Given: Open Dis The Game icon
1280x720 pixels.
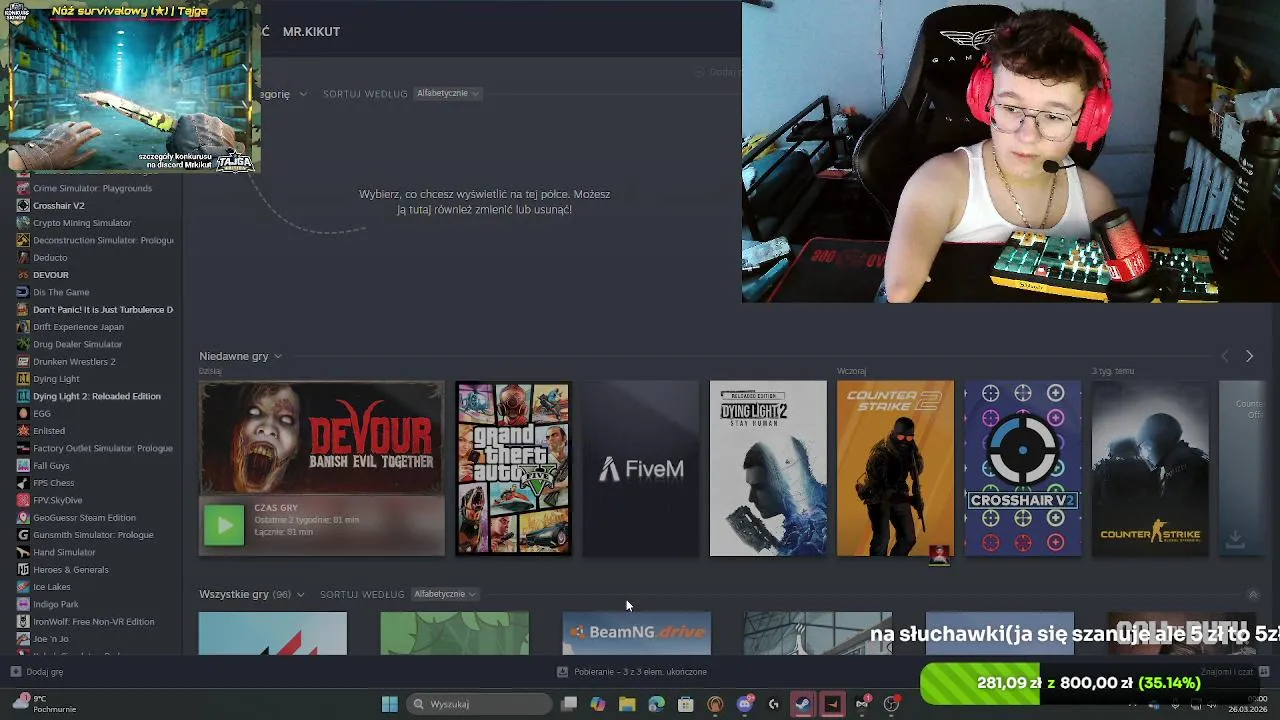Looking at the screenshot, I should click(x=23, y=292).
